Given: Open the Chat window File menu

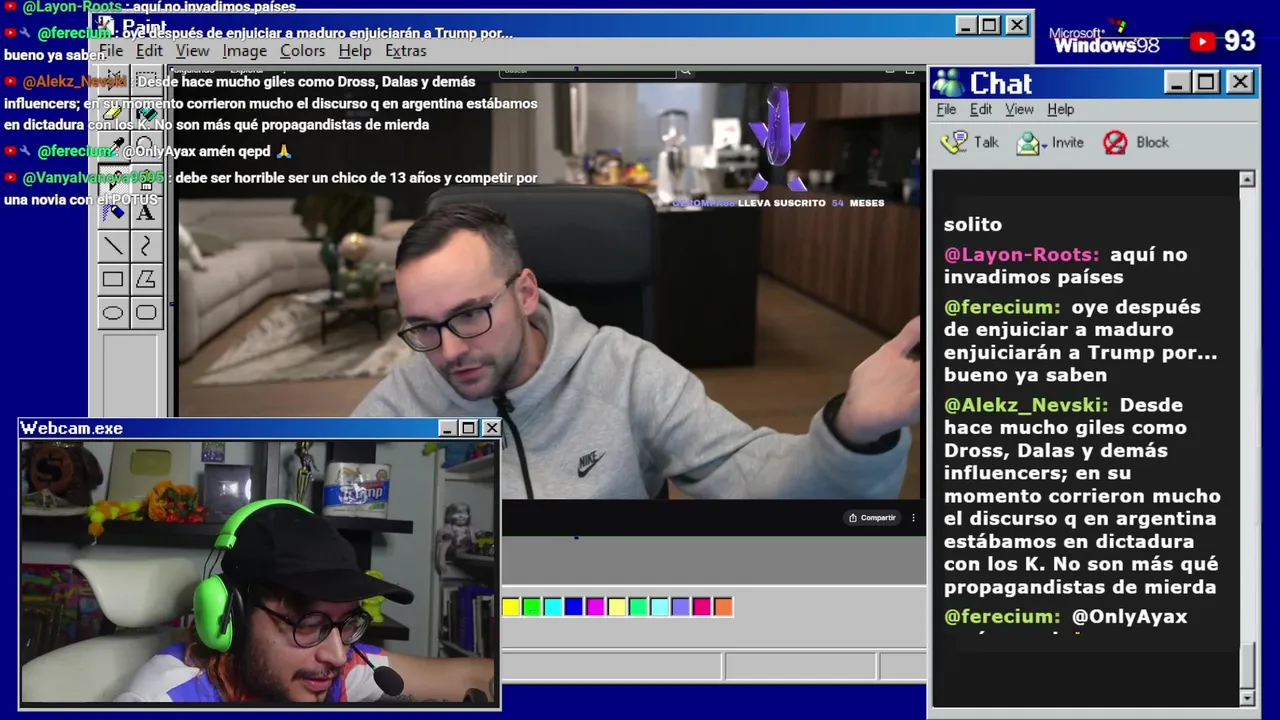Looking at the screenshot, I should [946, 109].
